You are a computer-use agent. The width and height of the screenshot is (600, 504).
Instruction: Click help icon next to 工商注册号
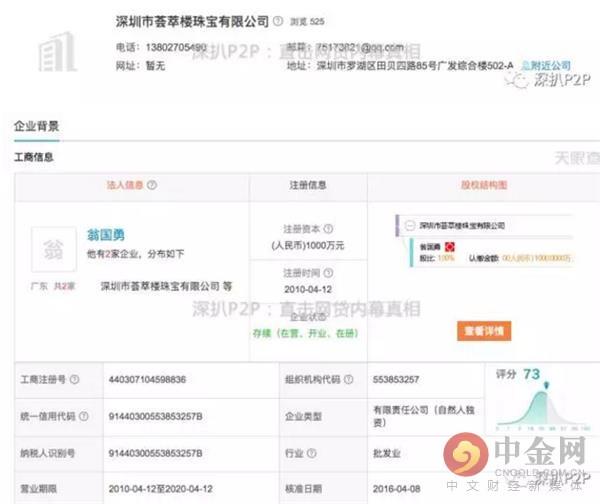coord(75,379)
